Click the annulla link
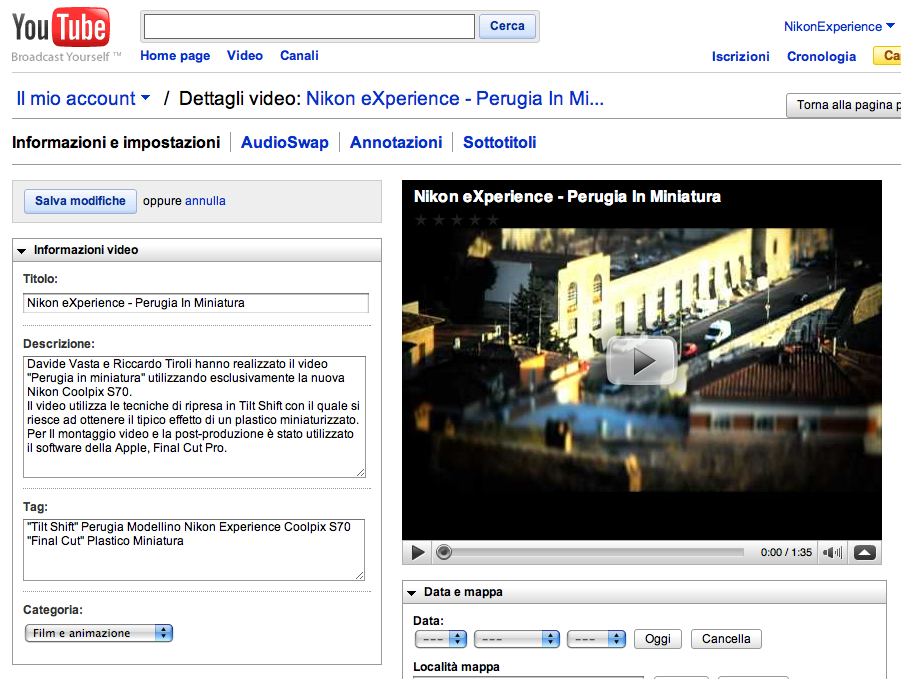The image size is (901, 679). tap(205, 201)
